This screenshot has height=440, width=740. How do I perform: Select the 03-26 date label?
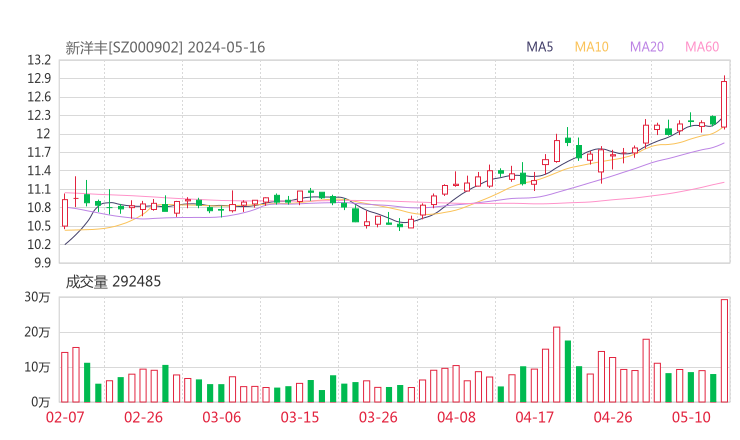[378, 417]
